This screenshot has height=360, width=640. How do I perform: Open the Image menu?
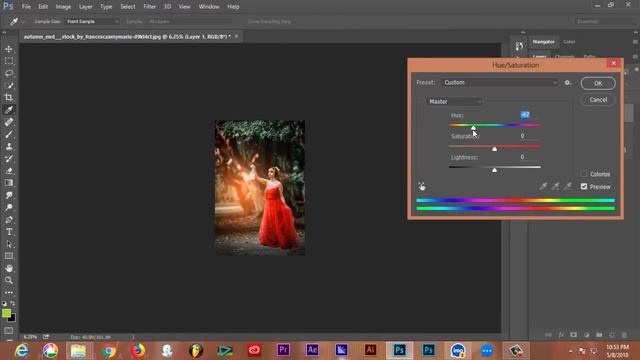pos(63,7)
